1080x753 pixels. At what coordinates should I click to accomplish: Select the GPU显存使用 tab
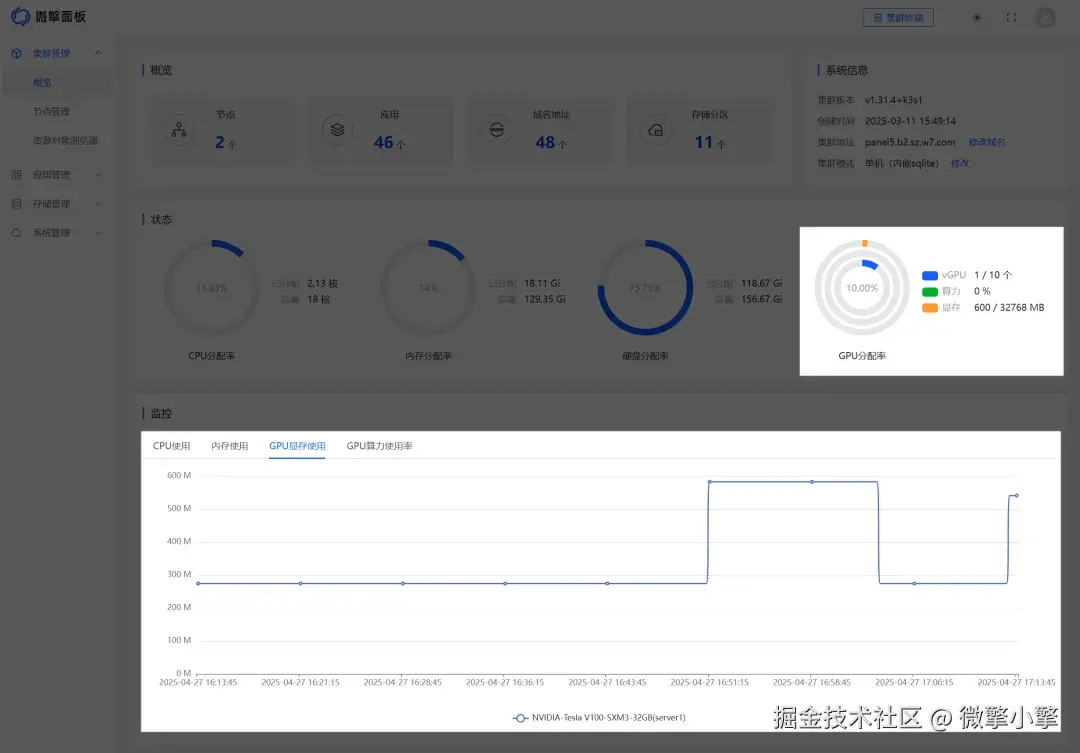click(297, 446)
